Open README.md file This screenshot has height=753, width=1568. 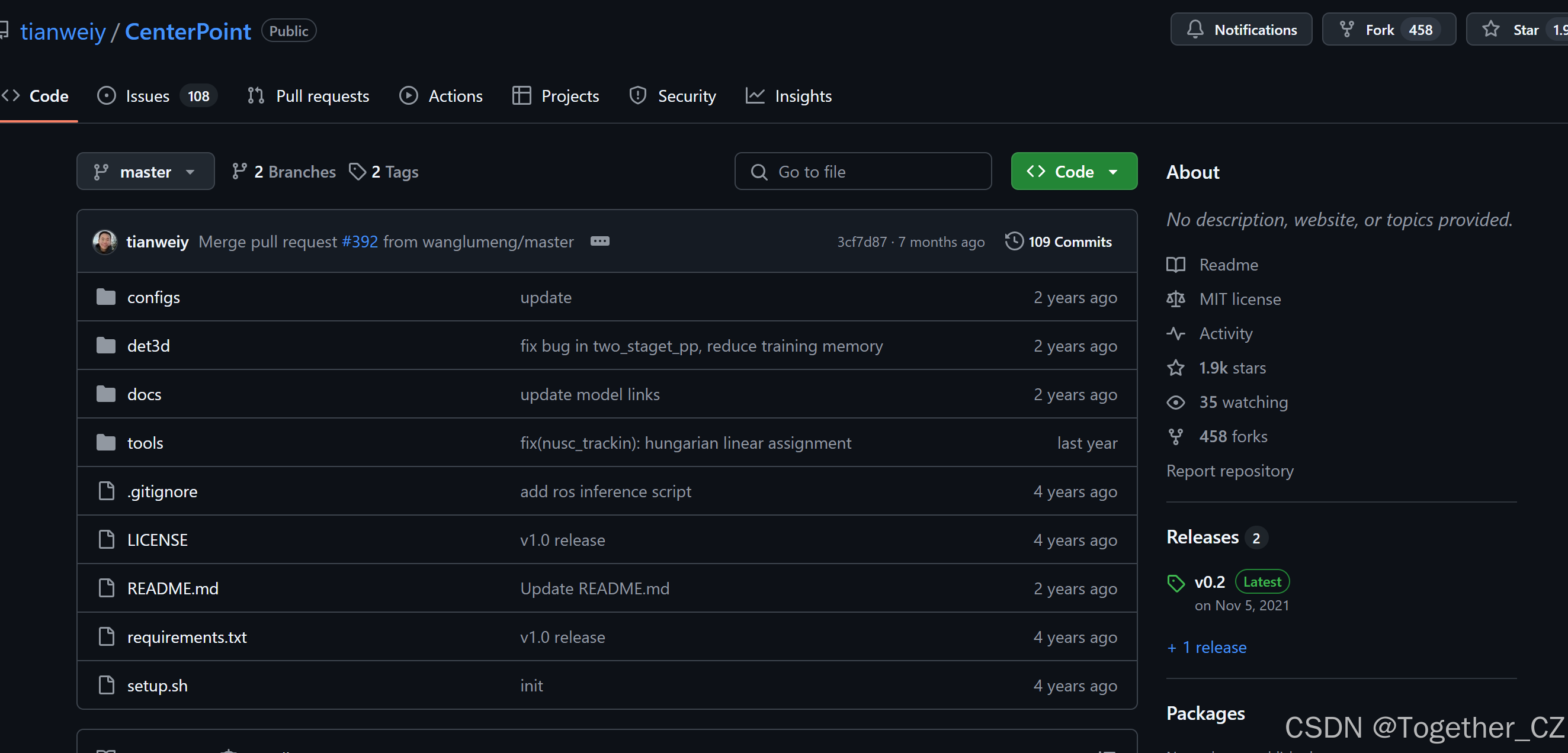pyautogui.click(x=173, y=588)
